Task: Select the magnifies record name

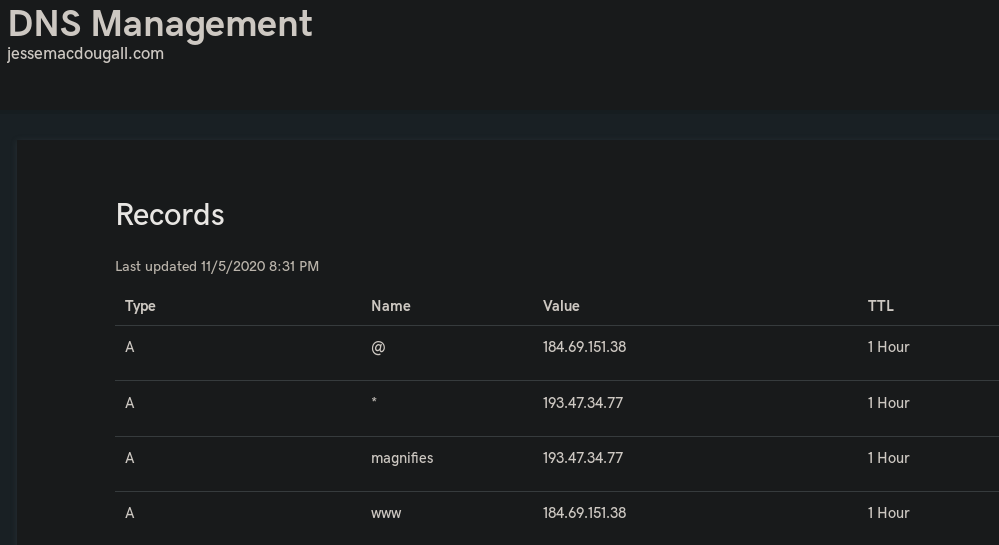Action: click(402, 458)
